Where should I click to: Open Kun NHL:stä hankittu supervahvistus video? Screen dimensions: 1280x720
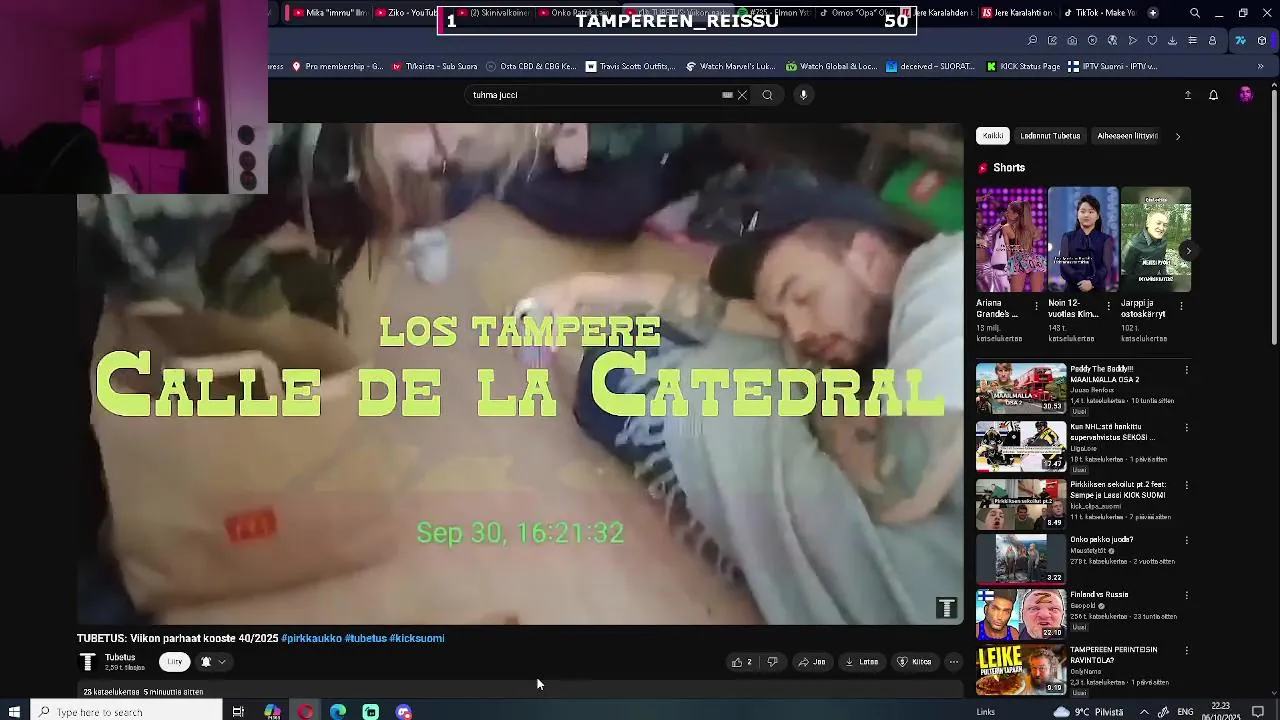point(1021,446)
